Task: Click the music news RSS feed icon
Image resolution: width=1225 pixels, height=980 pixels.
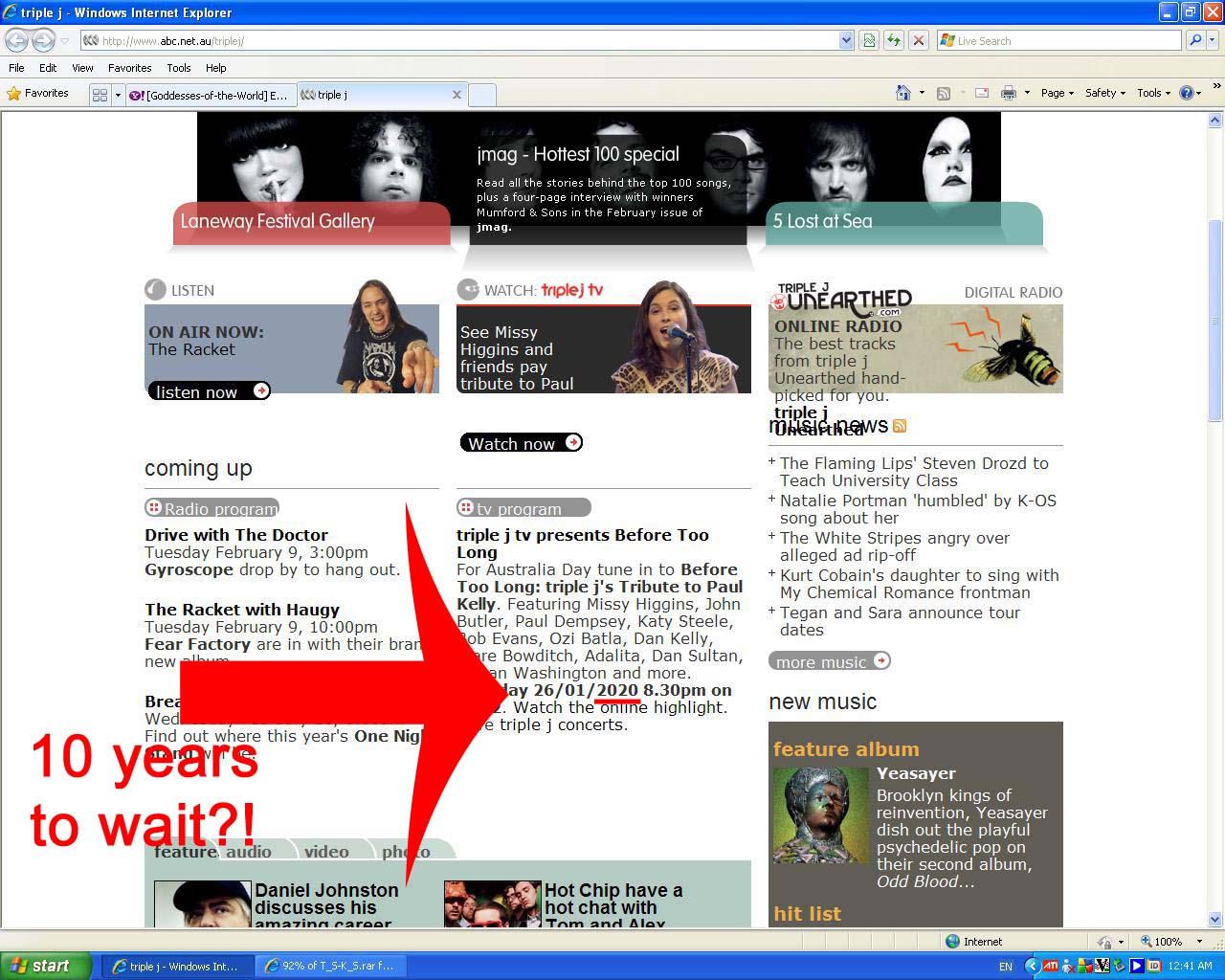Action: click(900, 426)
